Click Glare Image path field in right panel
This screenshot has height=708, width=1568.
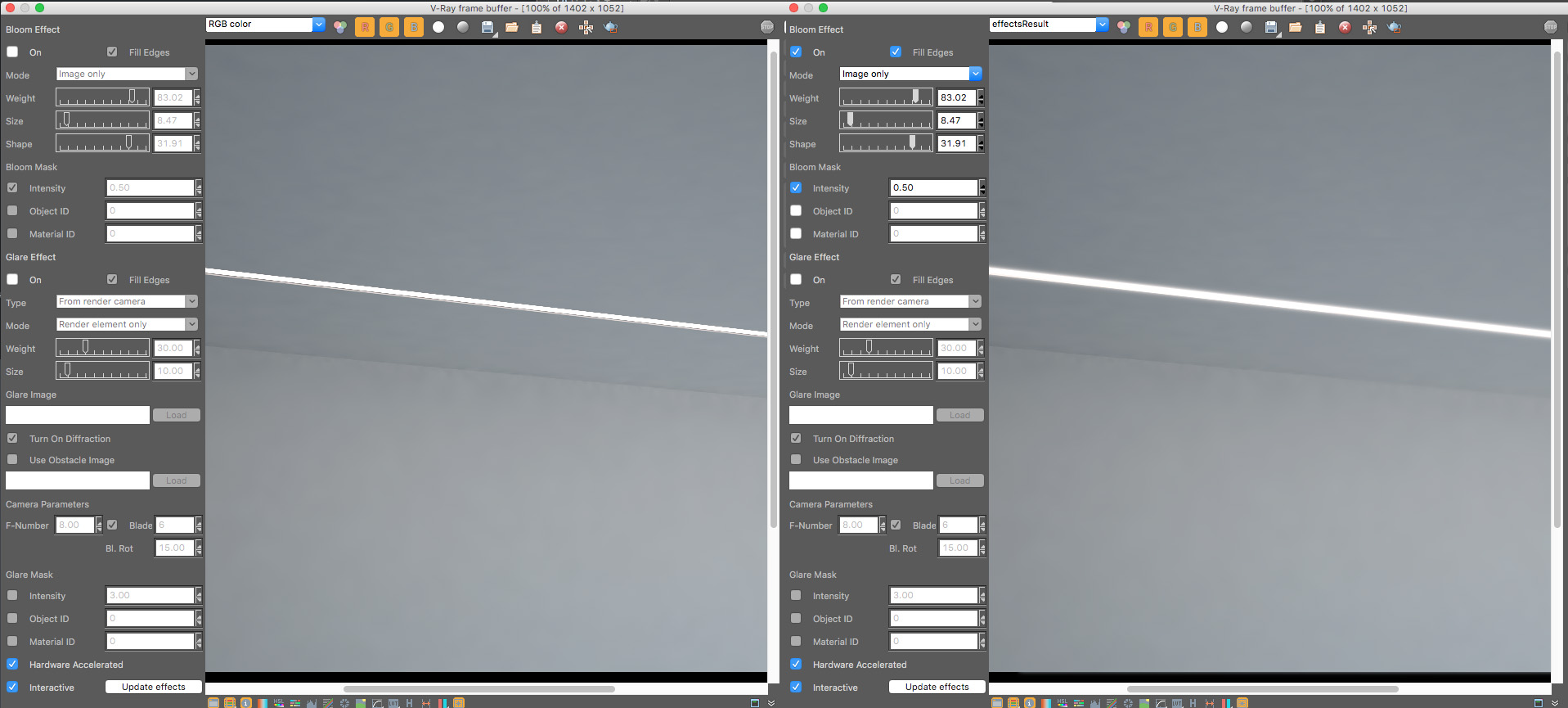860,415
